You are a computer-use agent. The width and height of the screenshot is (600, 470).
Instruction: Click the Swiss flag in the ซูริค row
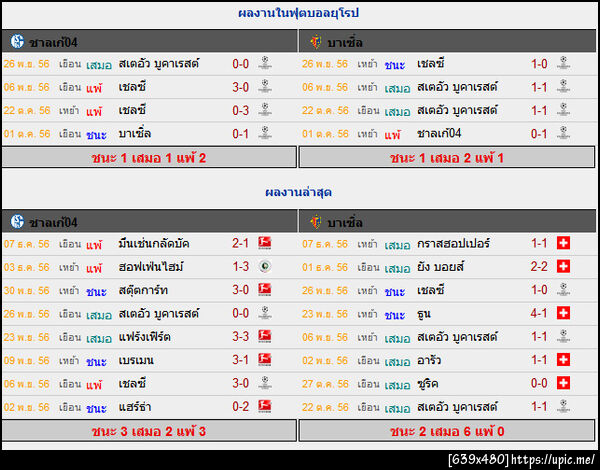563,383
